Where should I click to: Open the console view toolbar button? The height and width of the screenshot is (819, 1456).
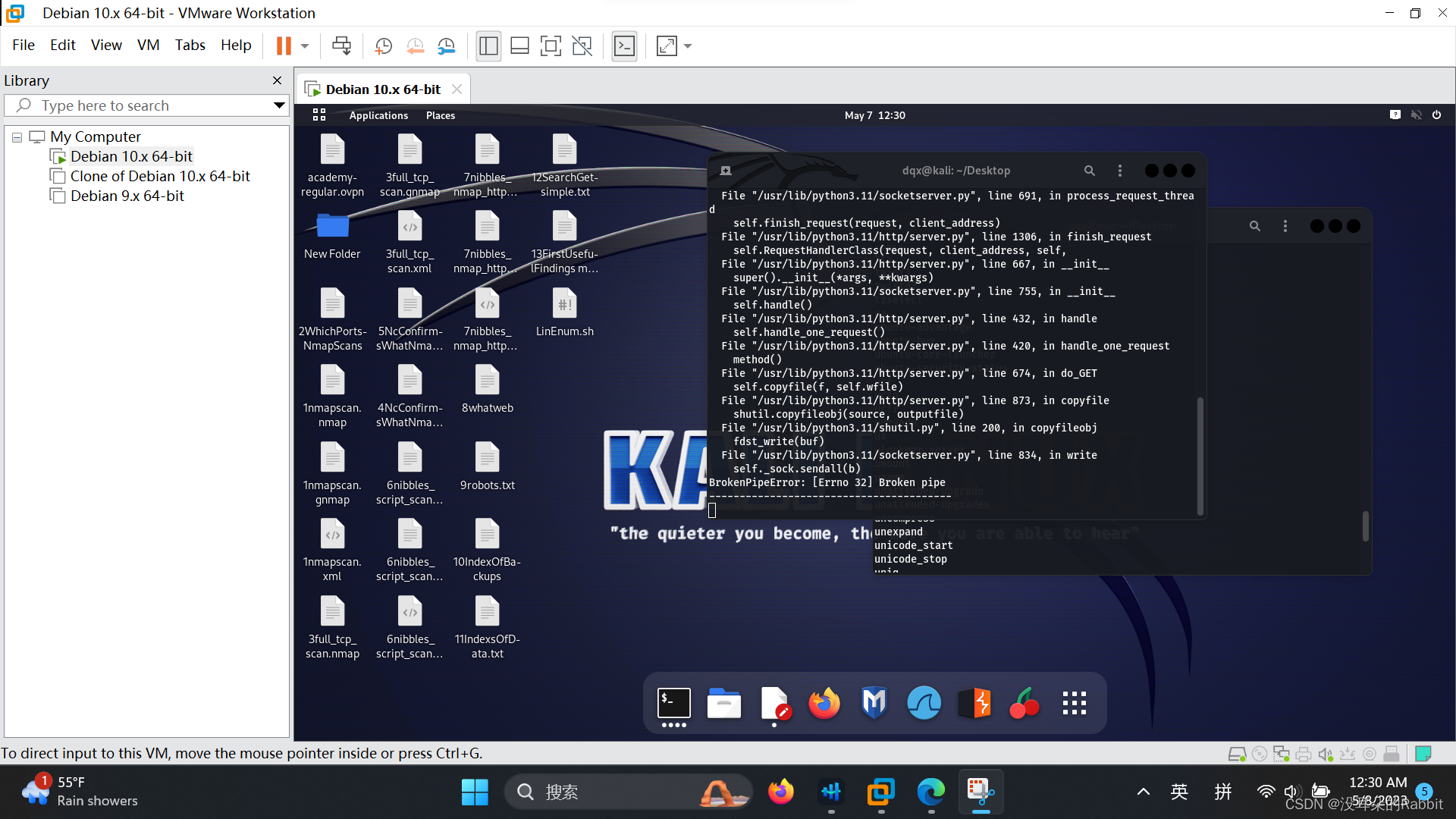(624, 46)
